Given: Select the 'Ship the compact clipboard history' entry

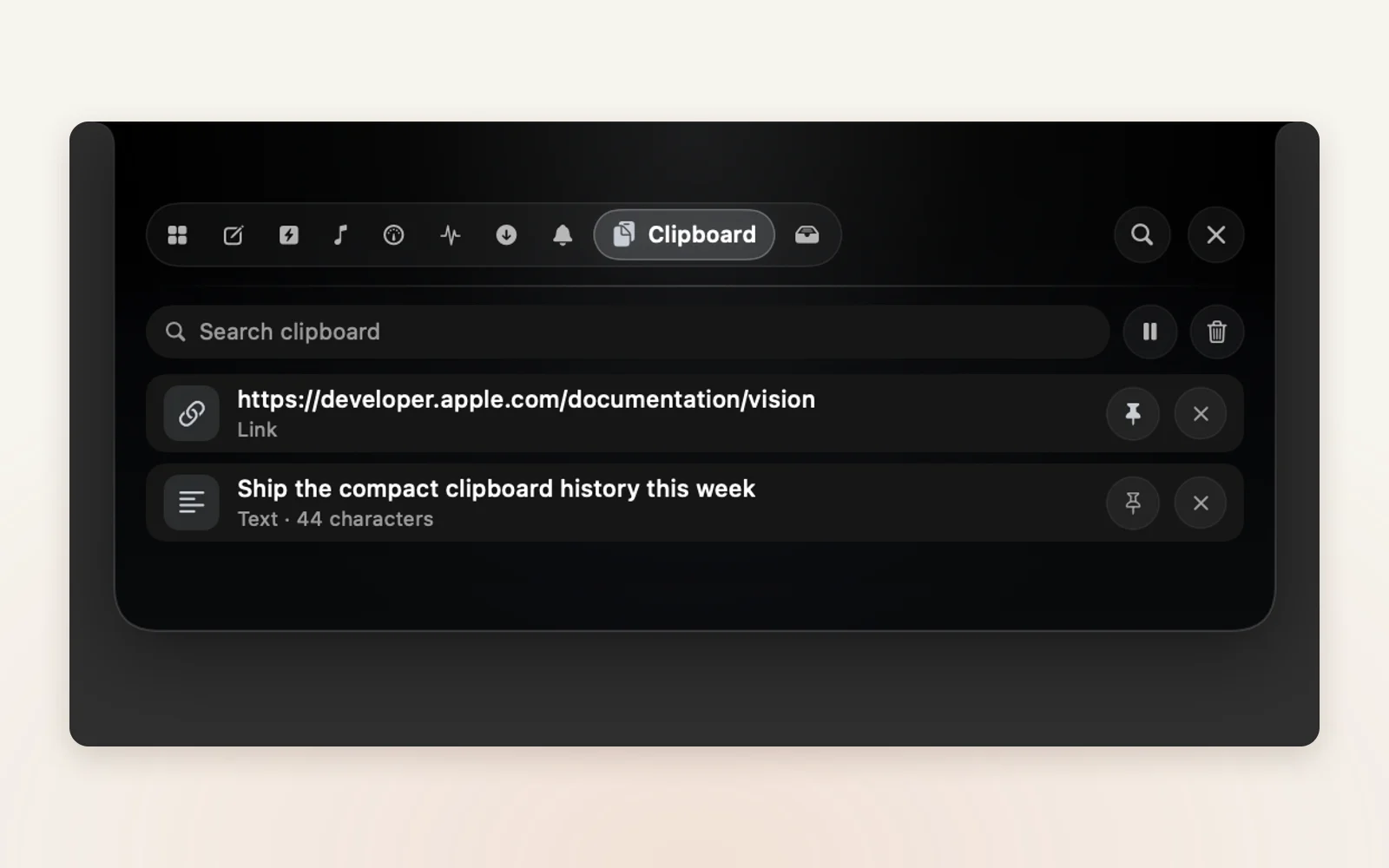Looking at the screenshot, I should pos(694,503).
